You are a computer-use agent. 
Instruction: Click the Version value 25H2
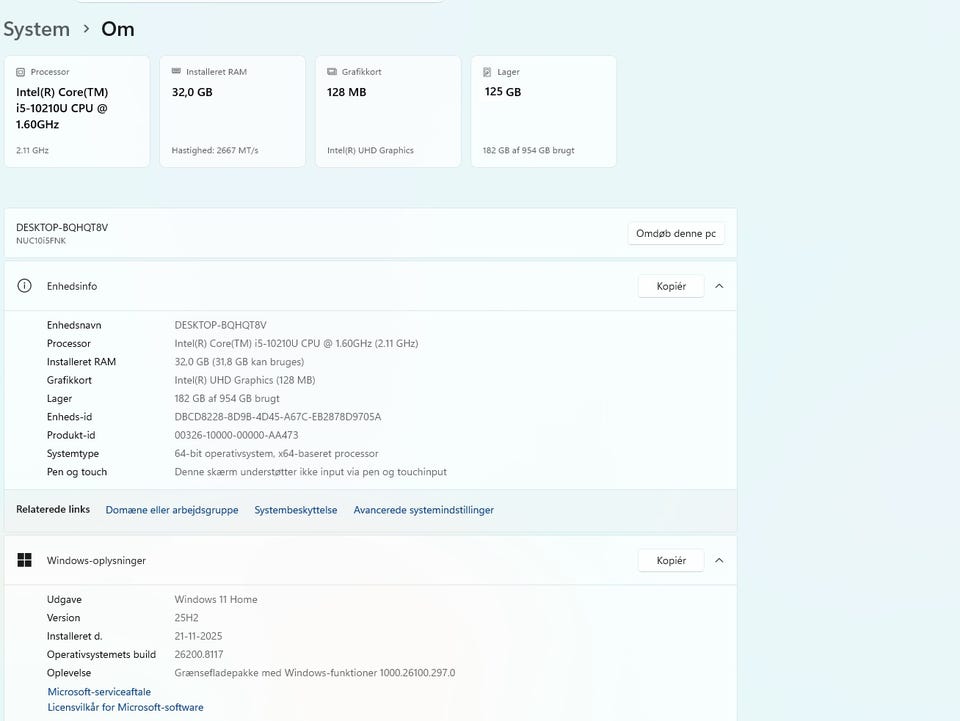coord(186,618)
